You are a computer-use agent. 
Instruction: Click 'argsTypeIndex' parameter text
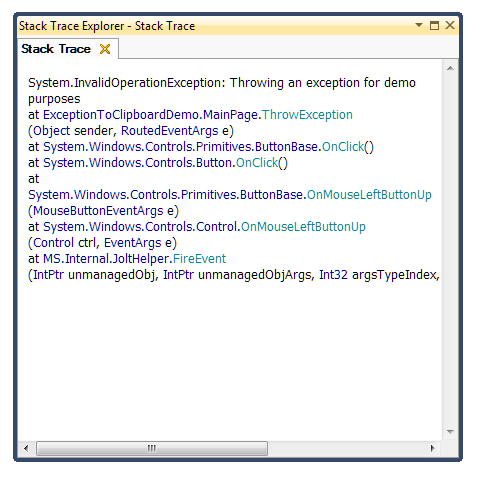click(x=394, y=275)
